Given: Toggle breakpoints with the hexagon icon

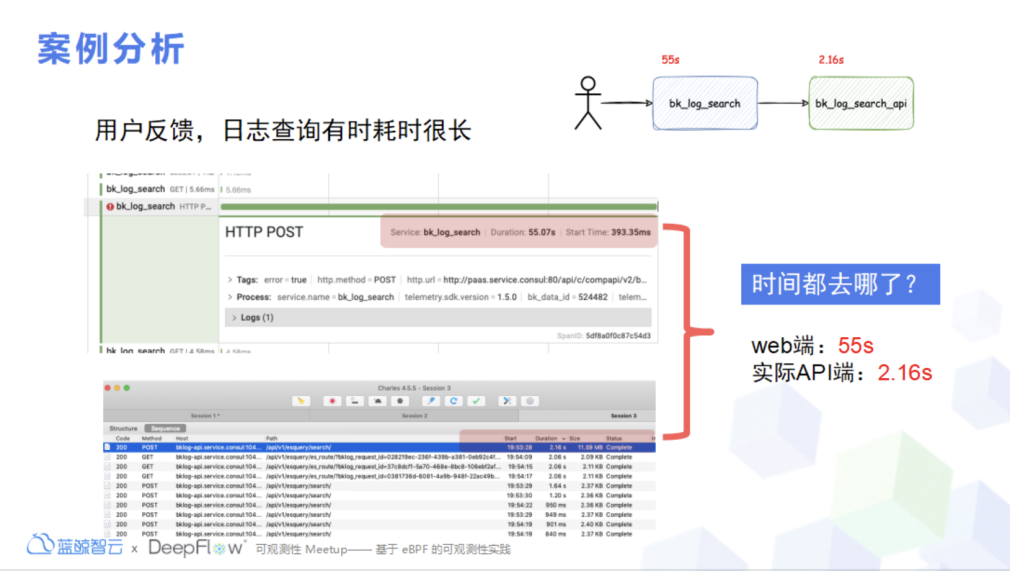Looking at the screenshot, I should [400, 401].
